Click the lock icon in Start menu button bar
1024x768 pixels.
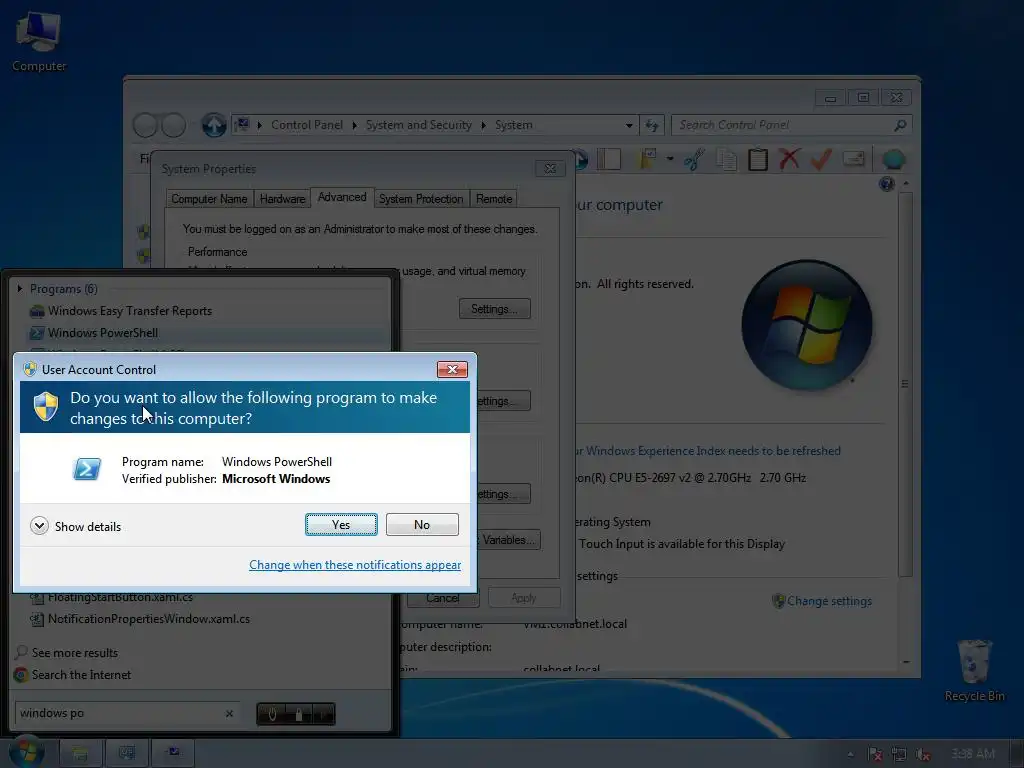[x=298, y=714]
